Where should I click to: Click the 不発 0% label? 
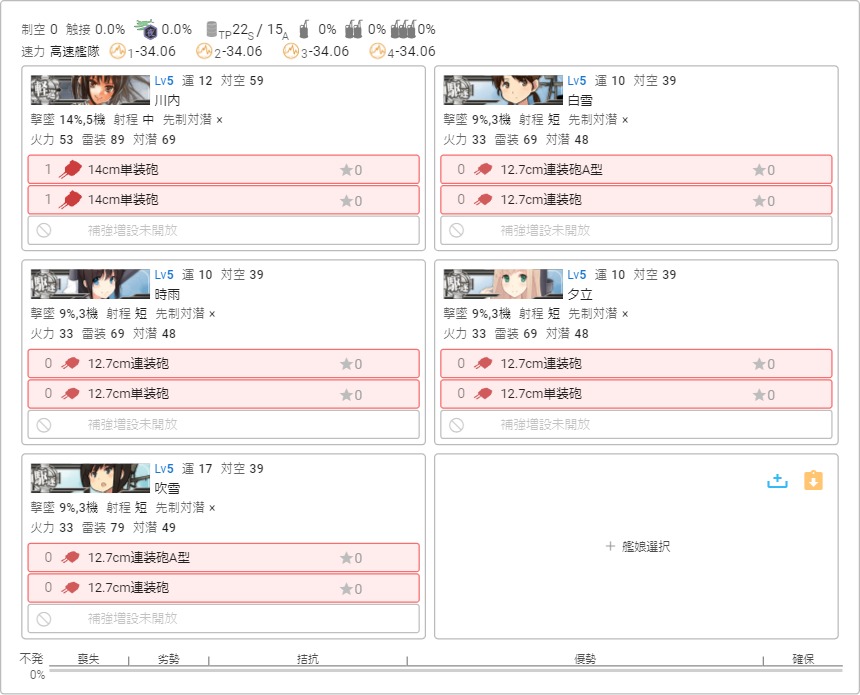coord(32,666)
